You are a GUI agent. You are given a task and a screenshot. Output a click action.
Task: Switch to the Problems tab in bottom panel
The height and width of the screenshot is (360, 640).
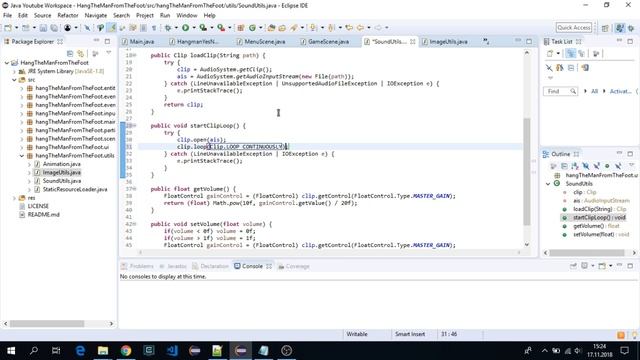click(x=138, y=266)
